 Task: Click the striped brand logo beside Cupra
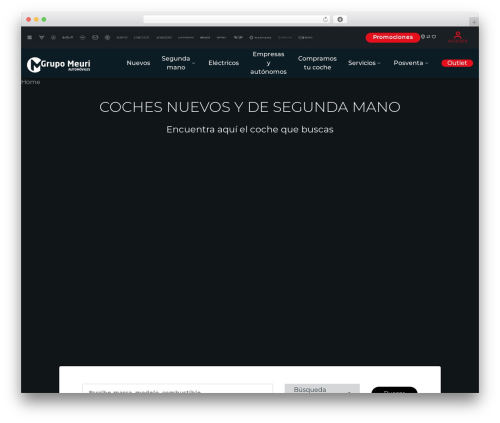click(x=30, y=37)
